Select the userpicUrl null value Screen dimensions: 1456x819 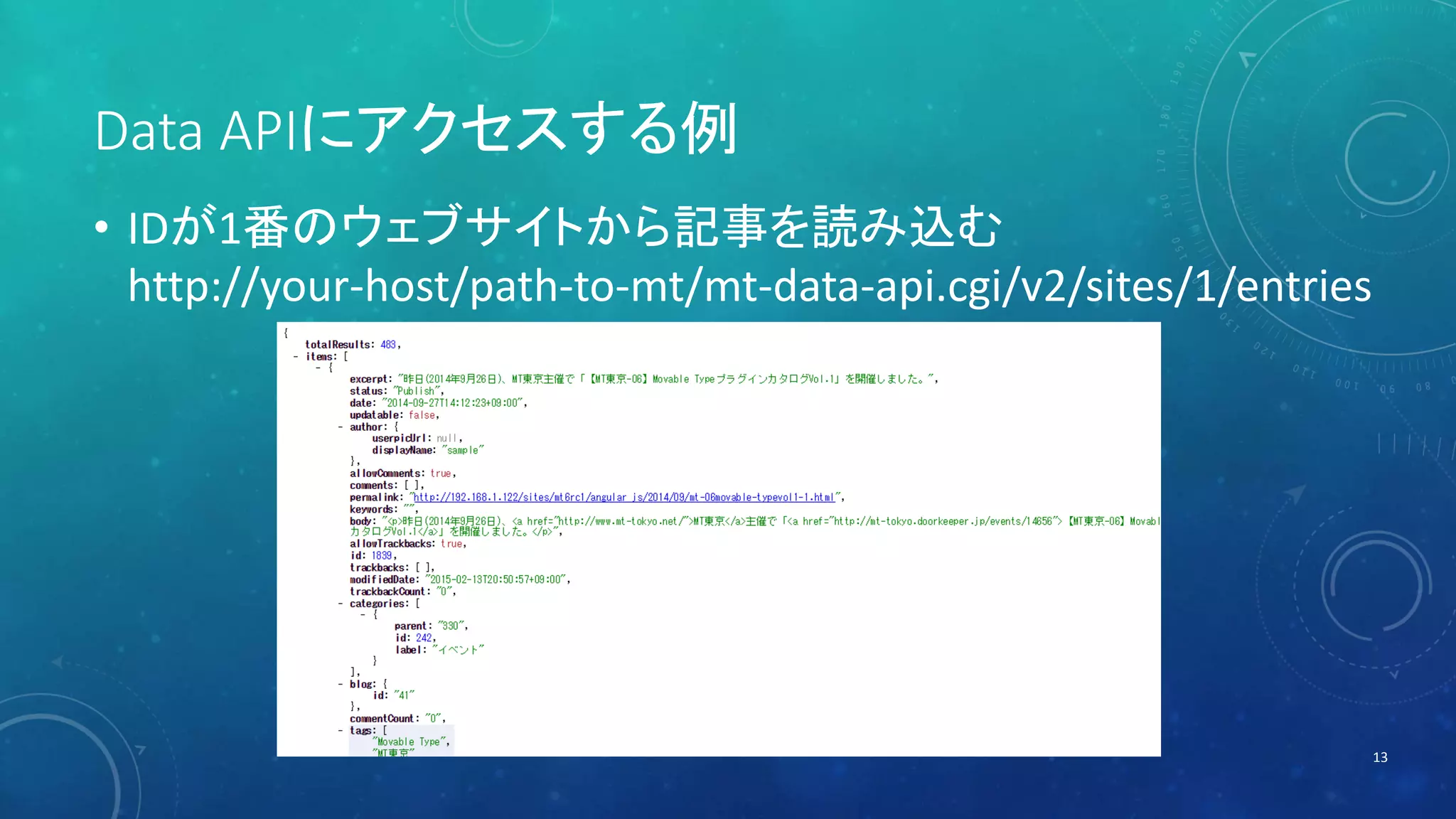[447, 439]
